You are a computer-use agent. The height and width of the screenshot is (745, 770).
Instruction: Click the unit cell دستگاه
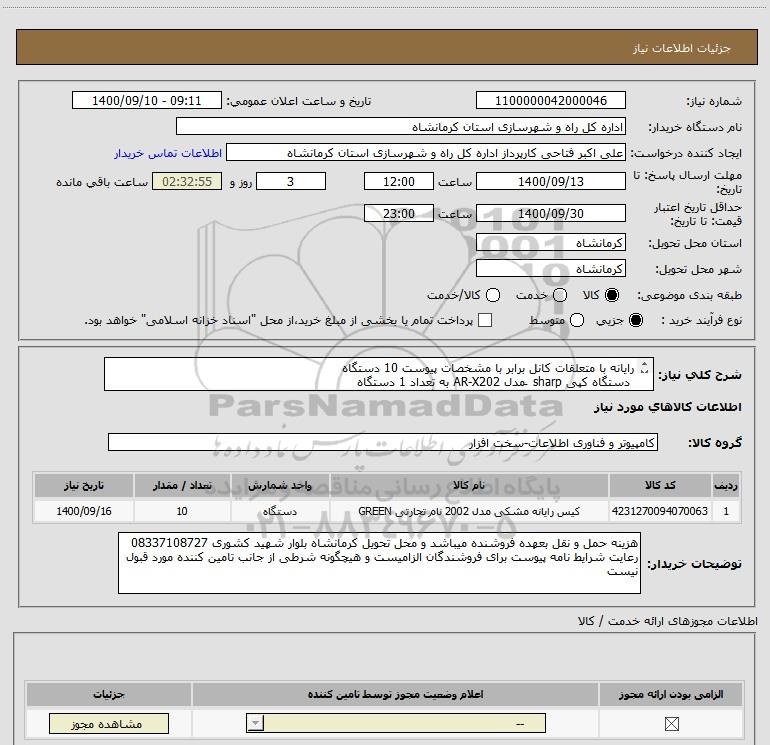(279, 511)
